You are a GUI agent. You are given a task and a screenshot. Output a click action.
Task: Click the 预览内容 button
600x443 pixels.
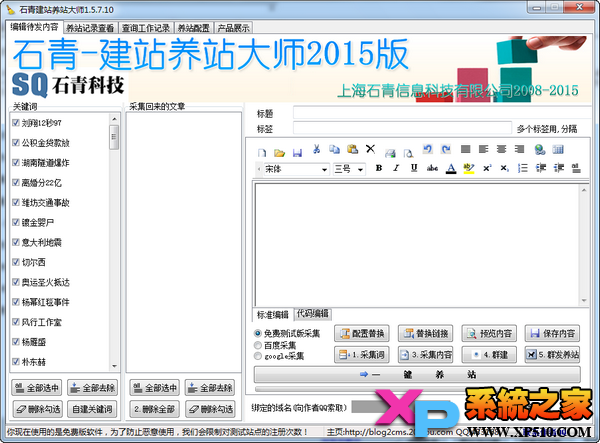[x=489, y=334]
